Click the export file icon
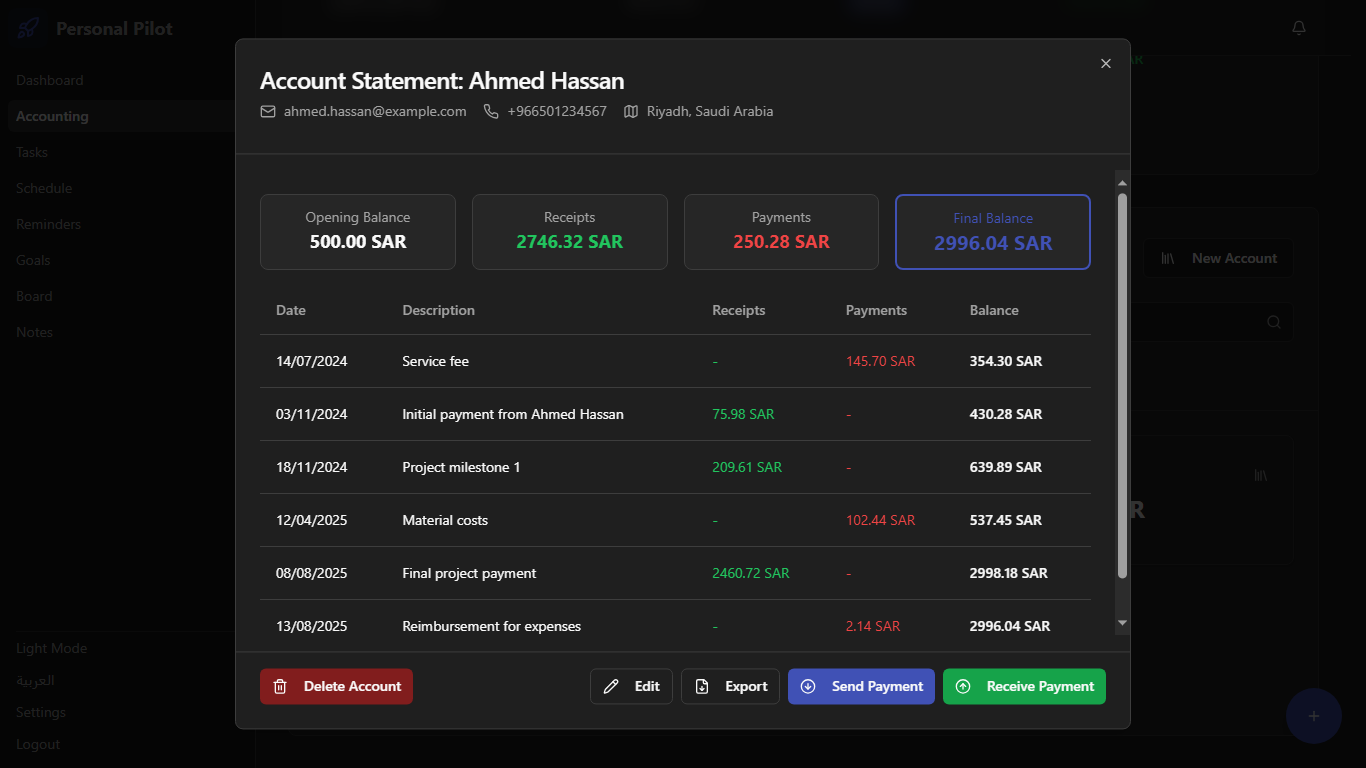This screenshot has width=1366, height=768. coord(702,686)
